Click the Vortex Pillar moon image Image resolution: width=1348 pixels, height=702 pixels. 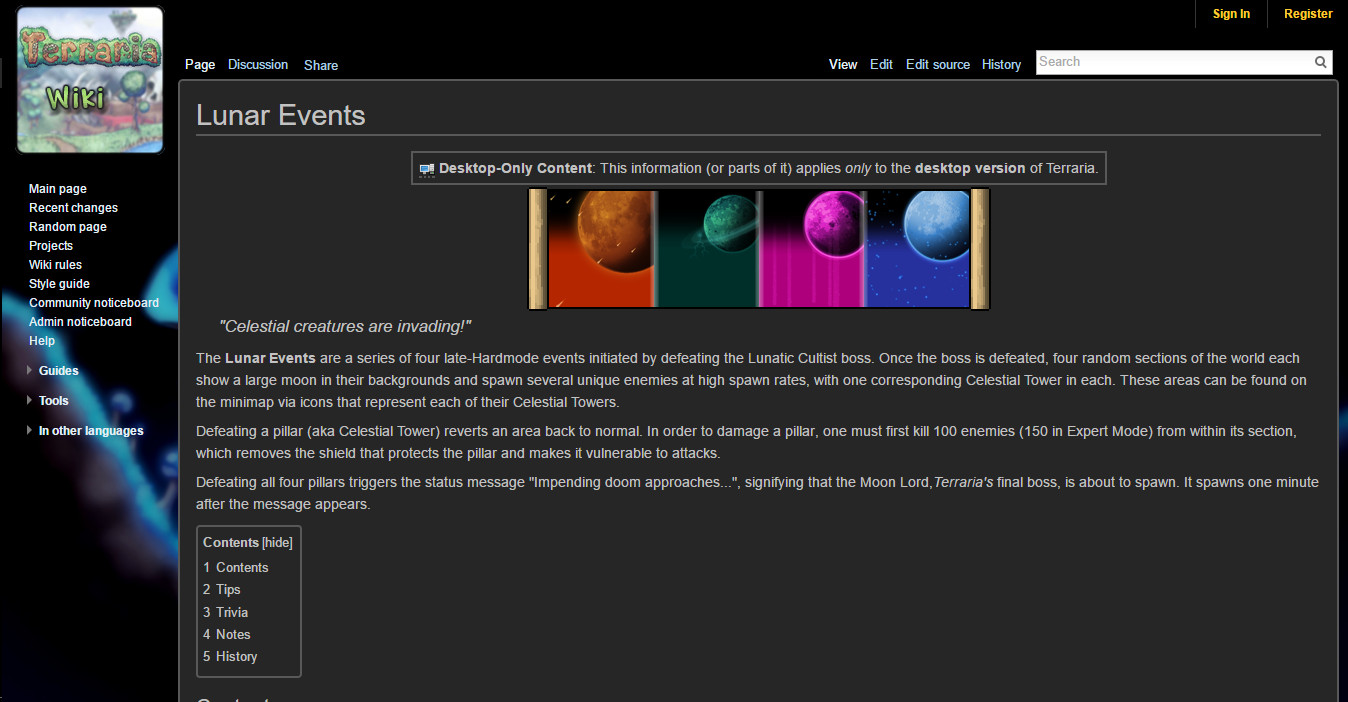click(707, 247)
